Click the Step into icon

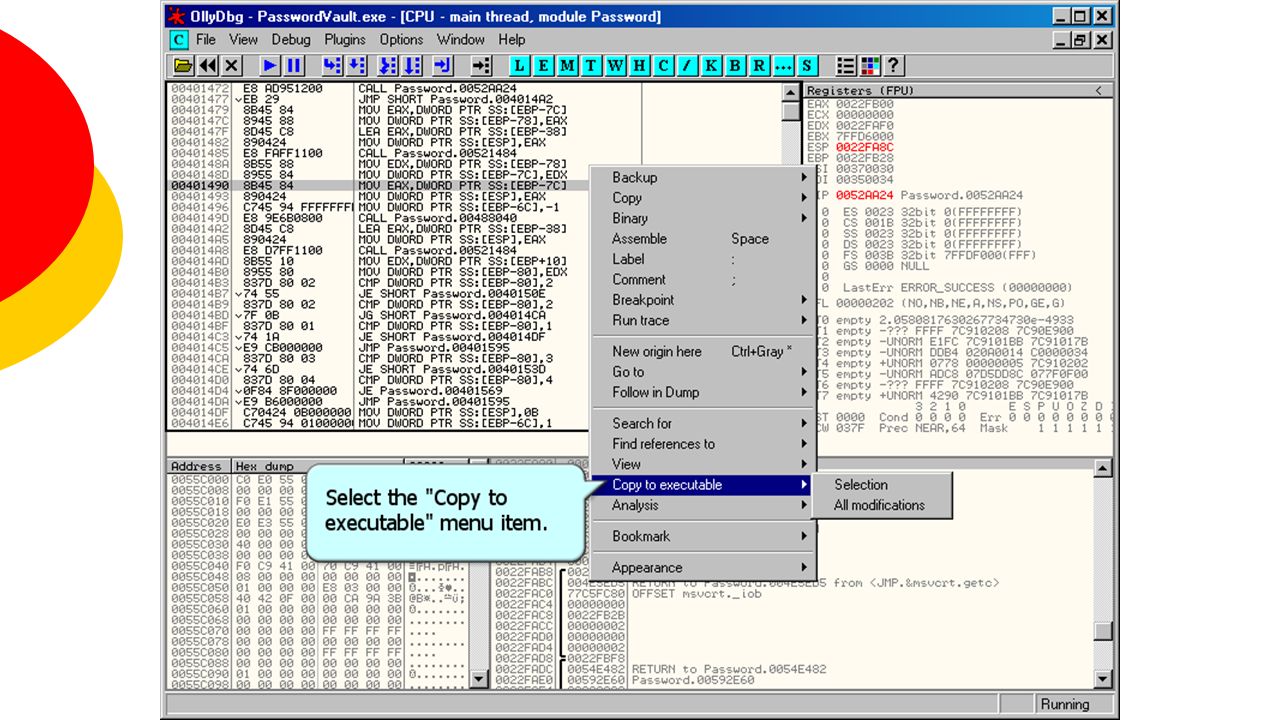tap(332, 66)
